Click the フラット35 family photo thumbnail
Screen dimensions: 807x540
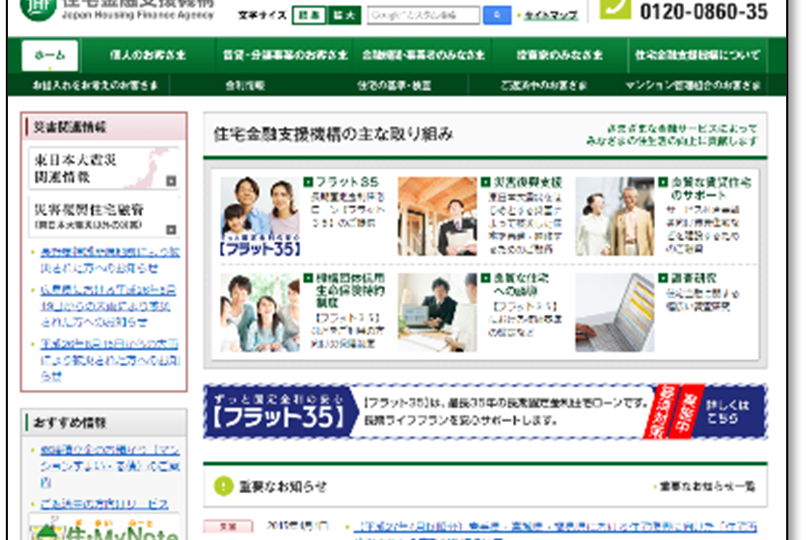pyautogui.click(x=260, y=217)
